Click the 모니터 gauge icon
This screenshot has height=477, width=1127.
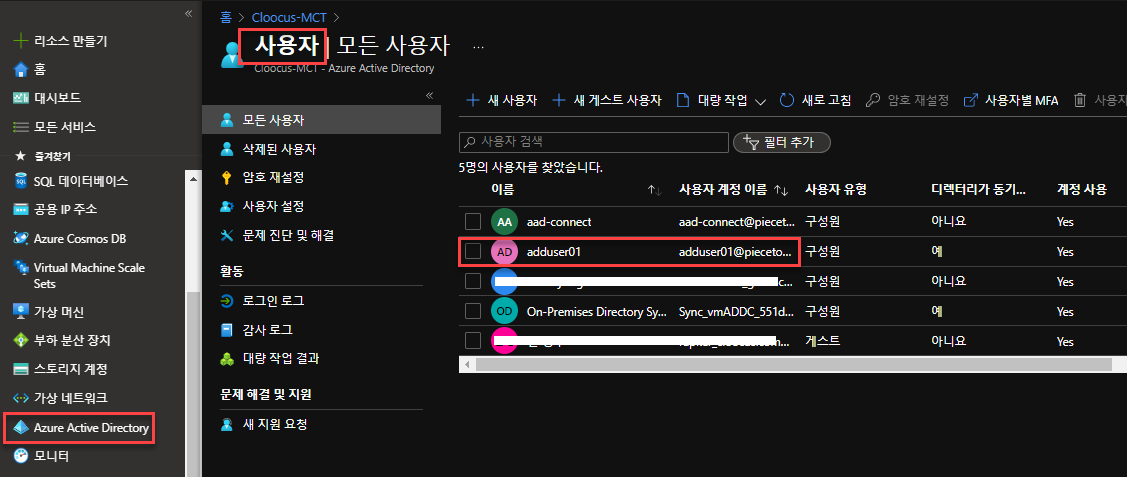tap(21, 455)
